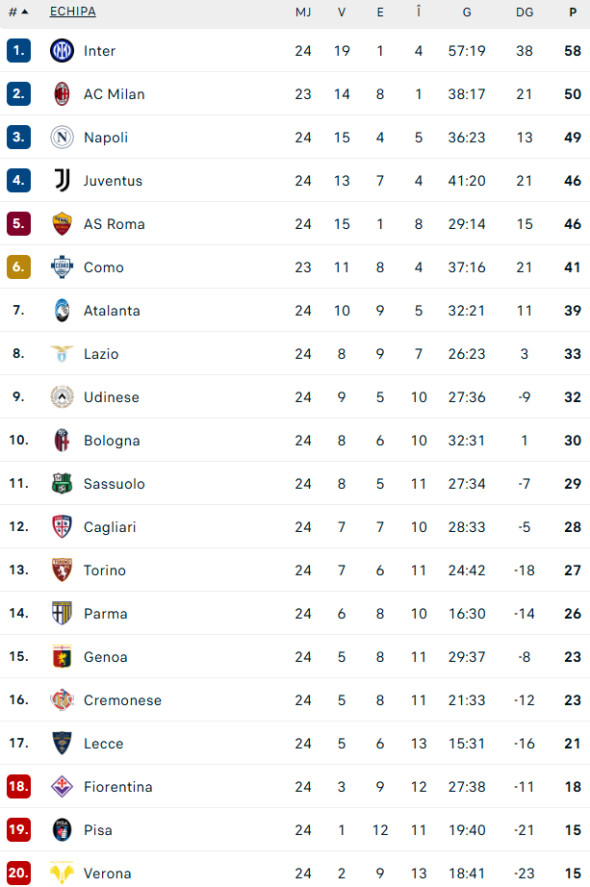Image resolution: width=590 pixels, height=887 pixels.
Task: Sort by the MJ matches played column
Action: (302, 12)
